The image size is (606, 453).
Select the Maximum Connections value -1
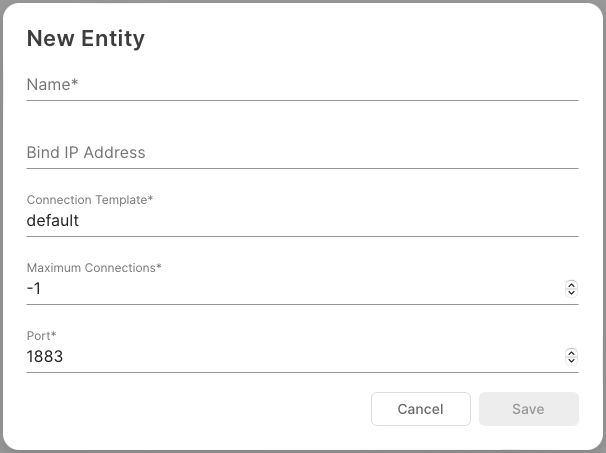pos(35,289)
